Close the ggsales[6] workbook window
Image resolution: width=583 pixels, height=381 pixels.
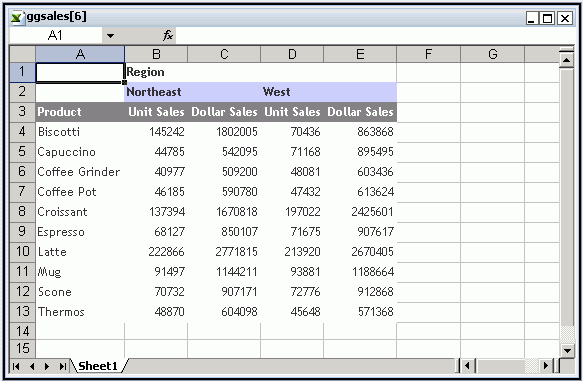tap(565, 18)
